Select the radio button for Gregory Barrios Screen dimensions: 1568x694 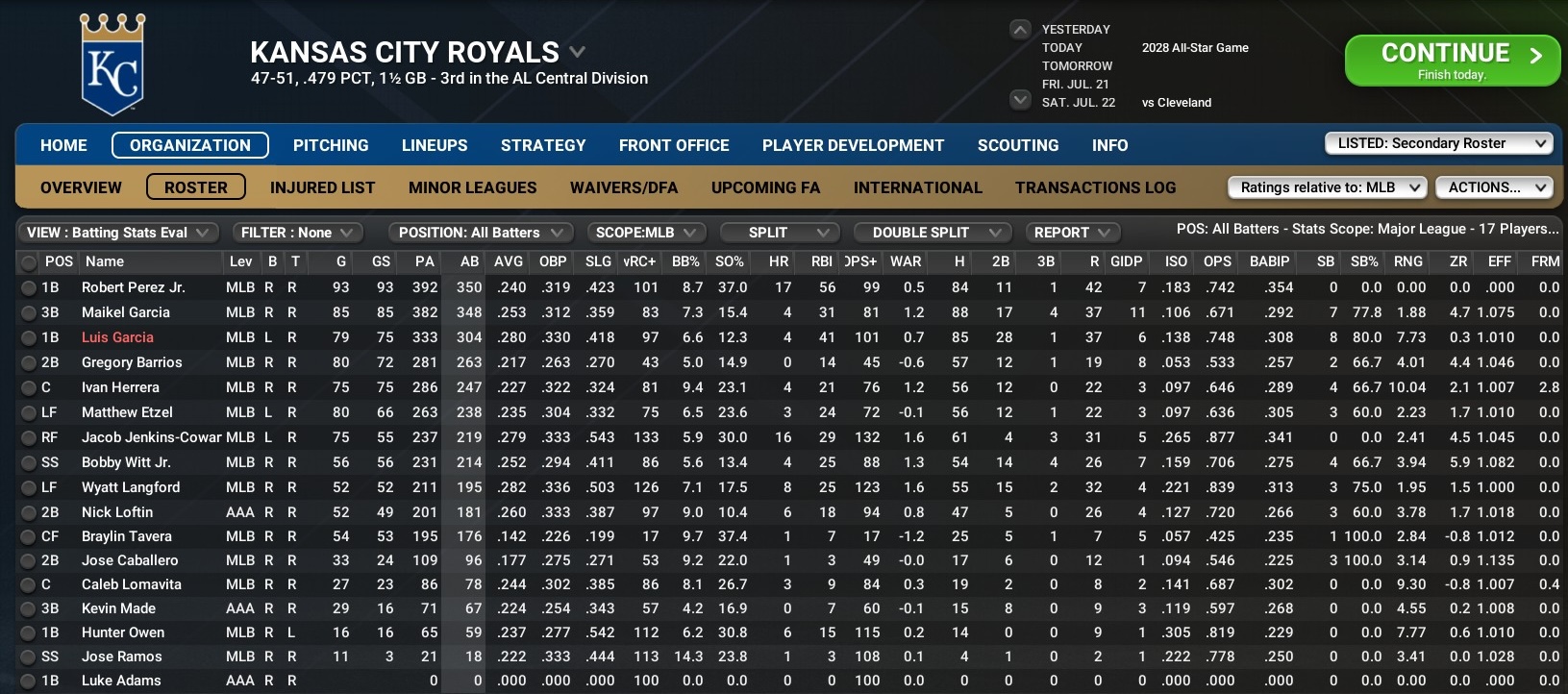click(x=28, y=362)
